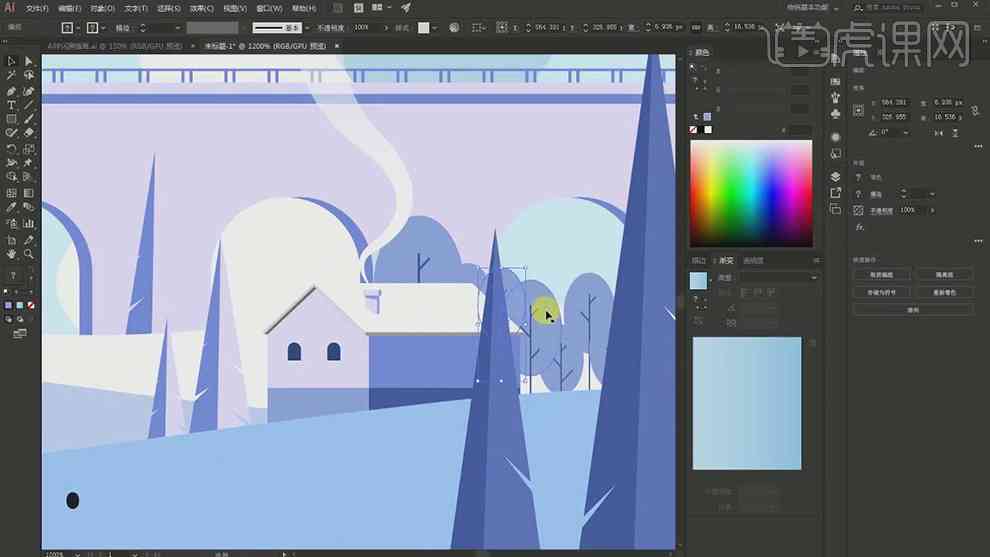This screenshot has width=990, height=557.
Task: Select the Hand tool
Action: coord(11,255)
